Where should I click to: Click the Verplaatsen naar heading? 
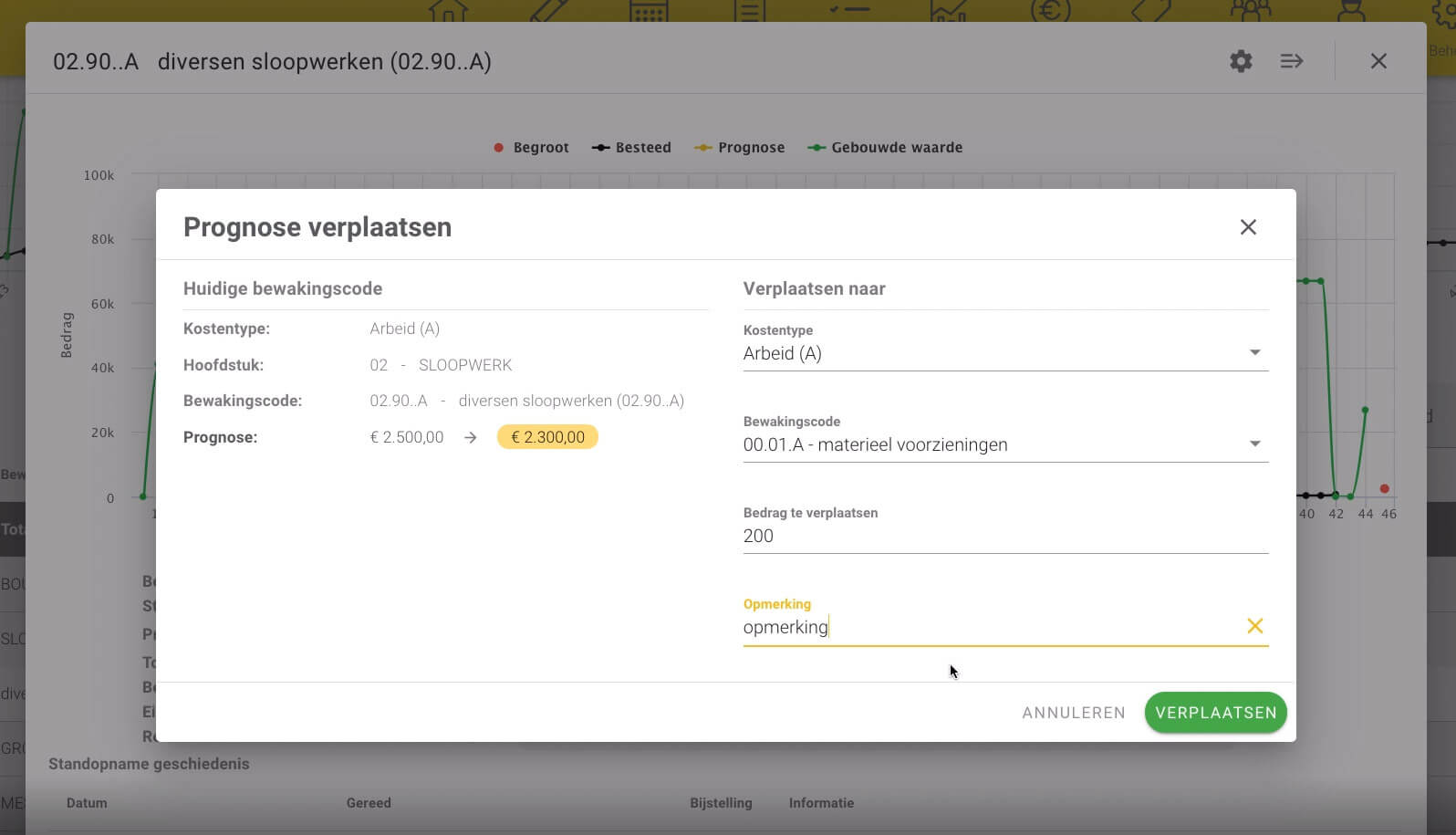(x=814, y=288)
